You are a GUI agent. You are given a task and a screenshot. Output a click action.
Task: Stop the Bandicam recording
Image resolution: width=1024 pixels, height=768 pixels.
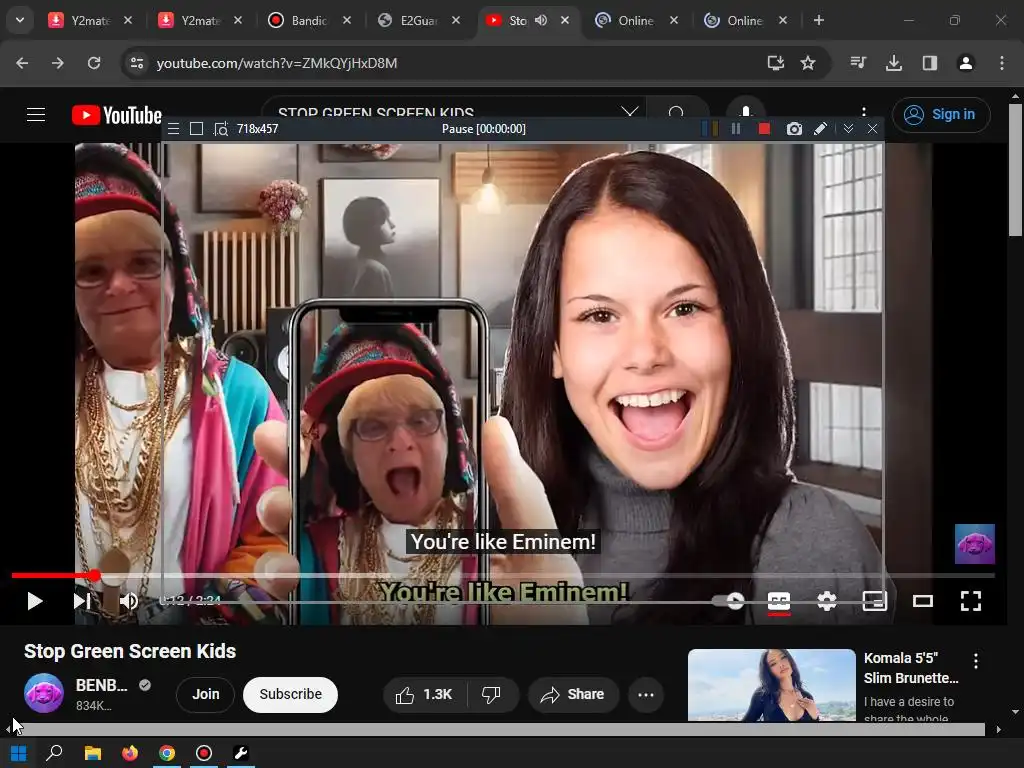(x=764, y=129)
